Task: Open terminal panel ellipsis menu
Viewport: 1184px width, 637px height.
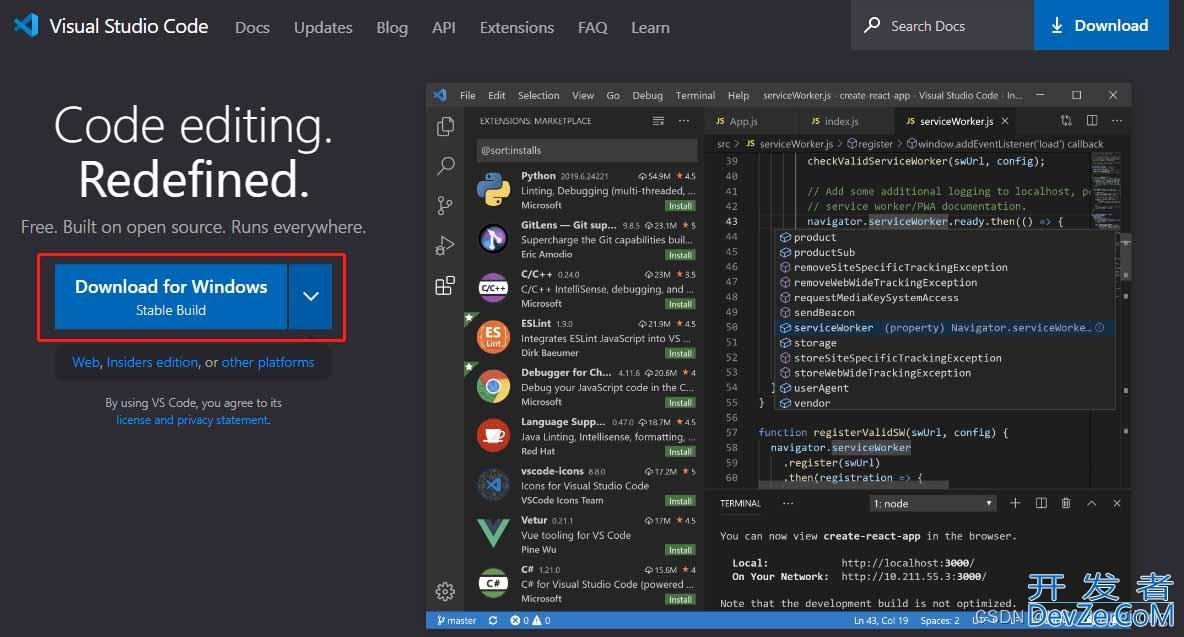Action: point(788,503)
